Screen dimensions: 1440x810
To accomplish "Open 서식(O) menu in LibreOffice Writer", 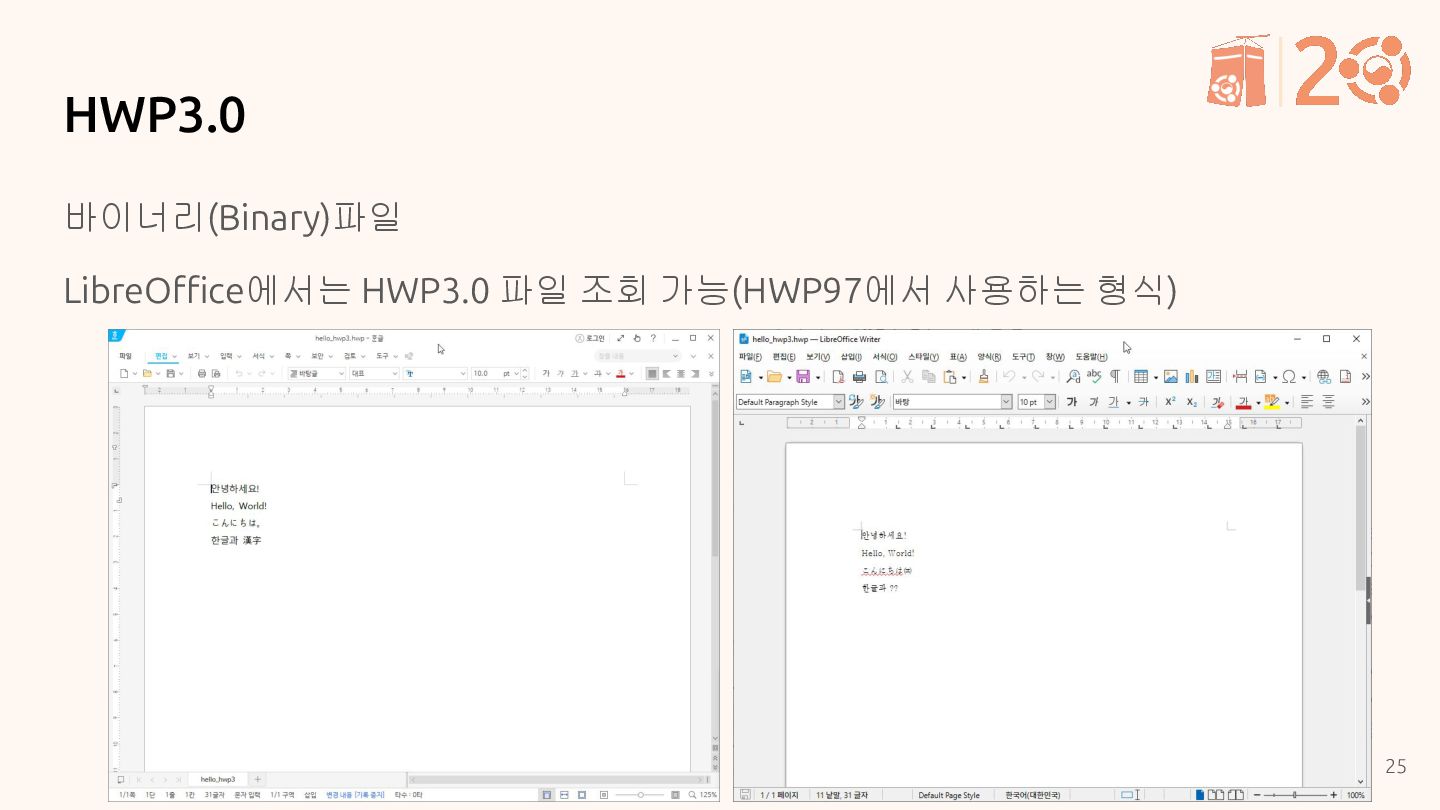I will [884, 357].
